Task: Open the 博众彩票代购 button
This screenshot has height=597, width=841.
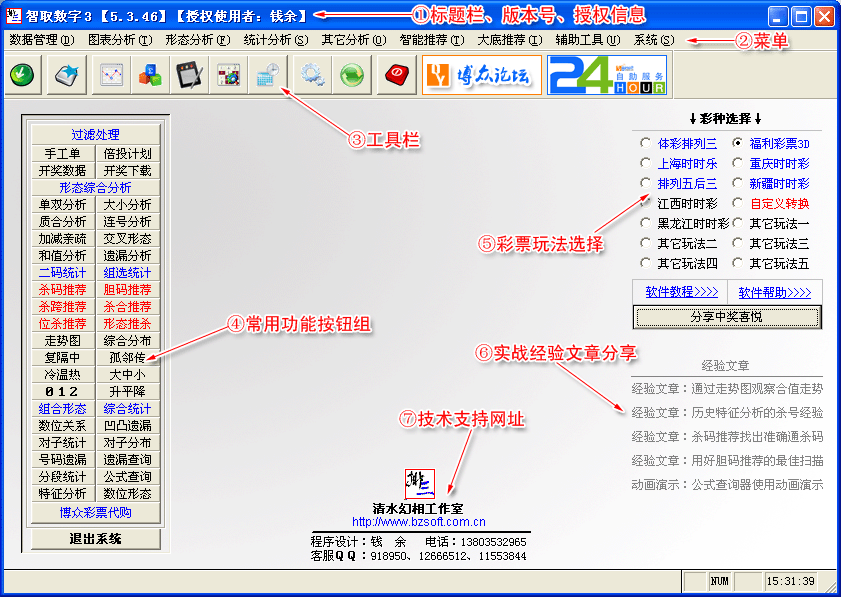Action: (95, 512)
